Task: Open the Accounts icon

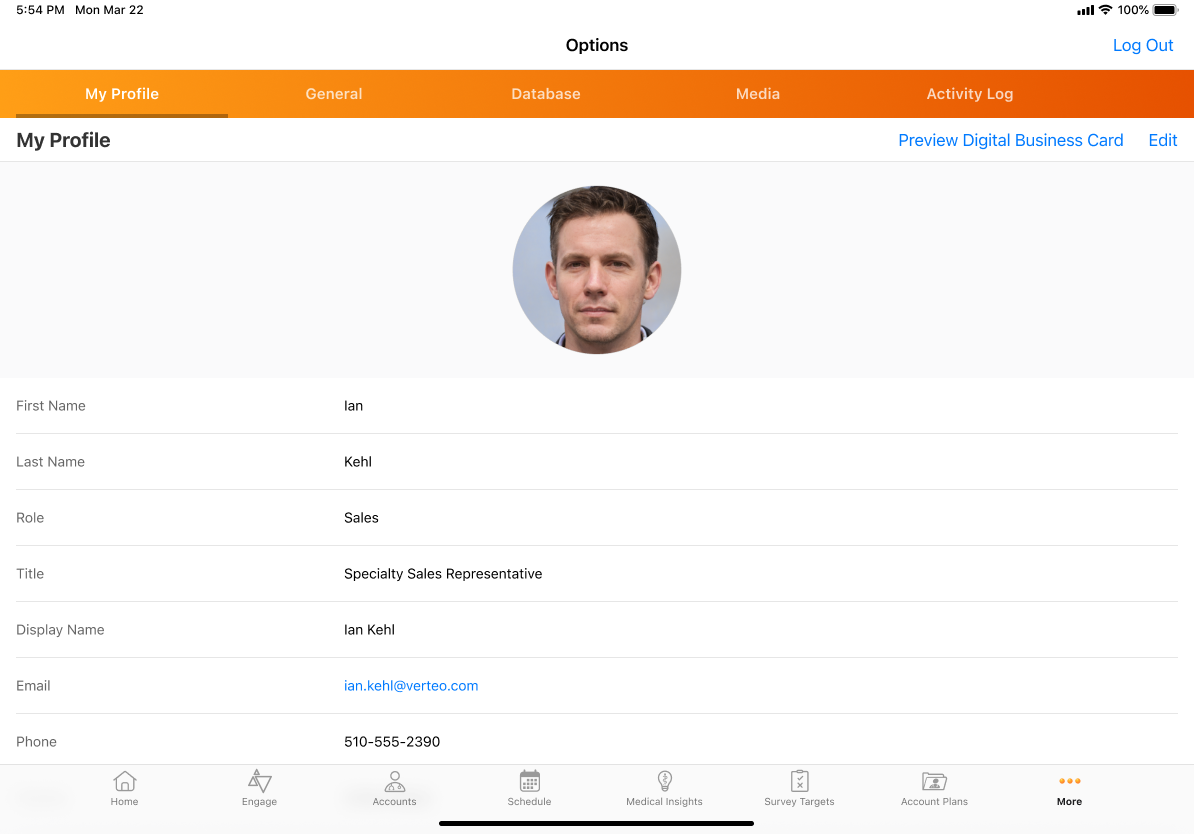Action: [x=395, y=782]
